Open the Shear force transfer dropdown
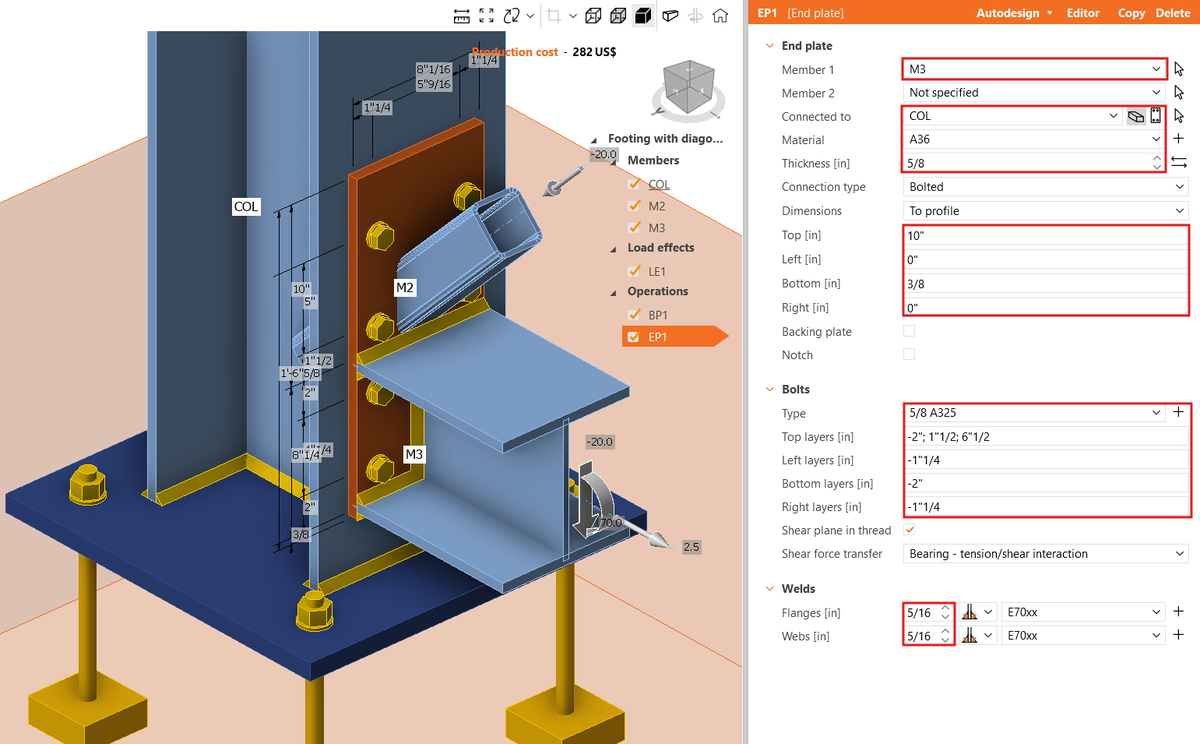The height and width of the screenshot is (744, 1200). 1045,553
